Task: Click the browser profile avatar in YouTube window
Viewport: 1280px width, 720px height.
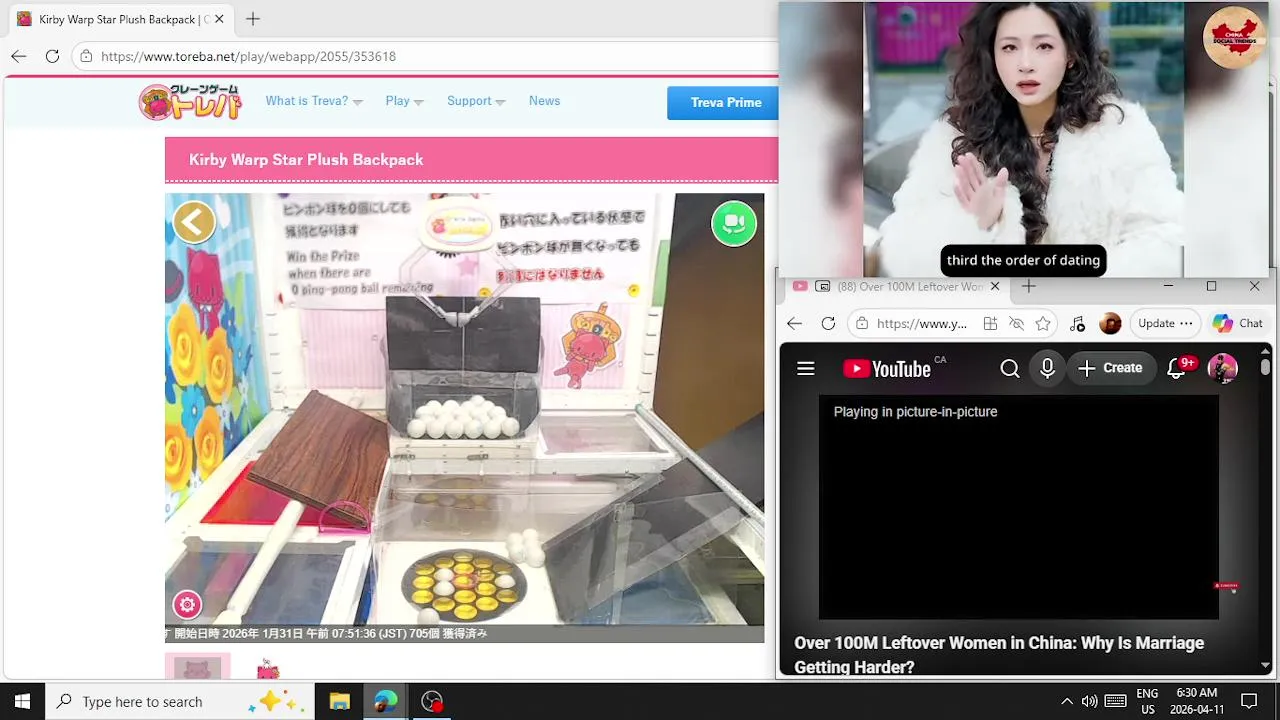Action: click(x=1110, y=324)
